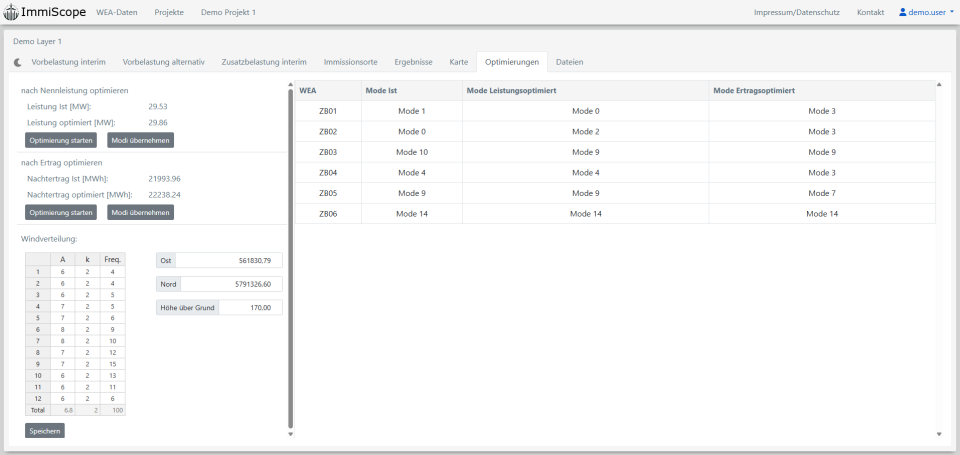Save the wind distribution with Speichern
Screen dimensions: 960x455
(45, 431)
